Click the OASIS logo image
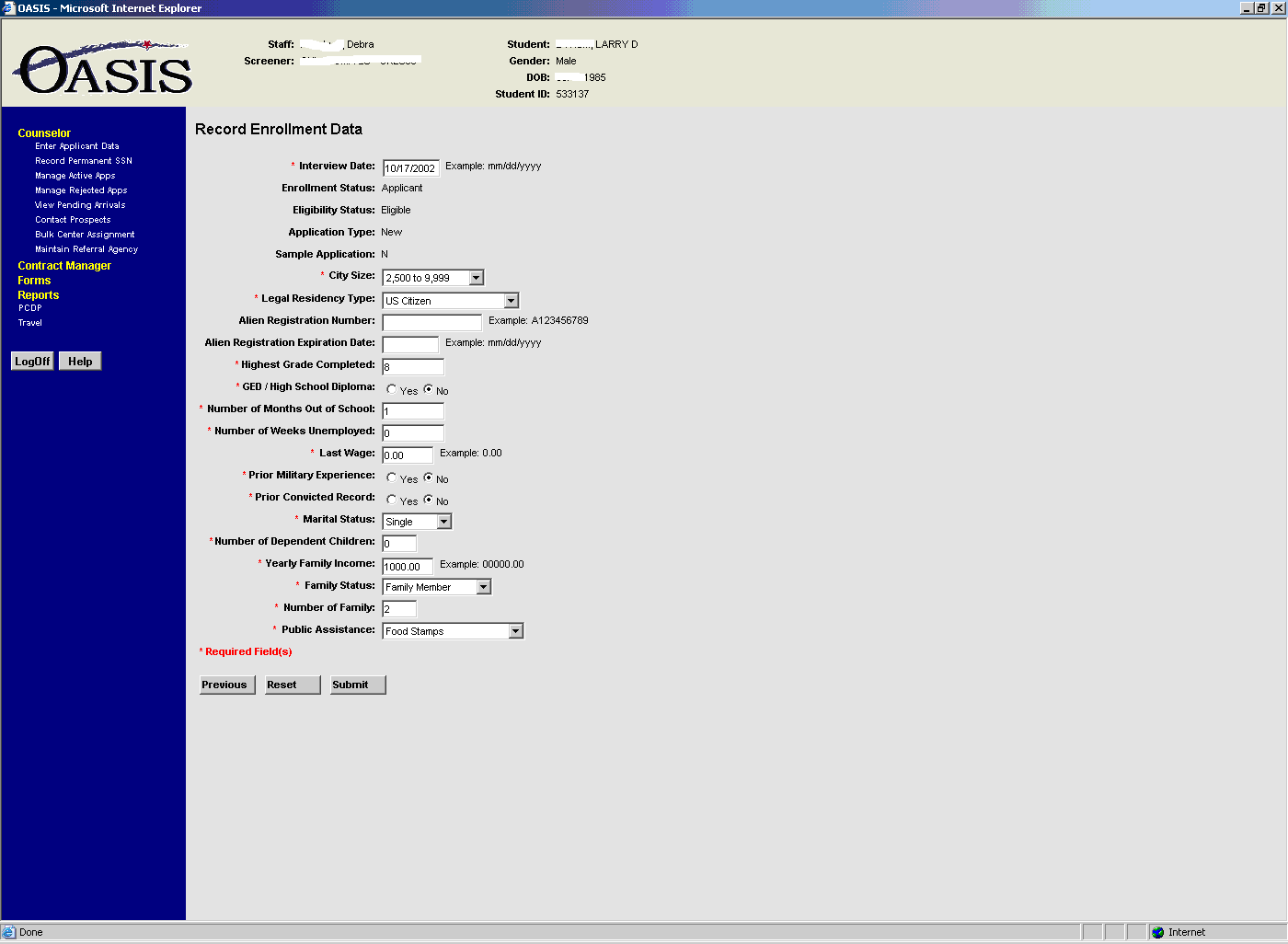 (103, 68)
